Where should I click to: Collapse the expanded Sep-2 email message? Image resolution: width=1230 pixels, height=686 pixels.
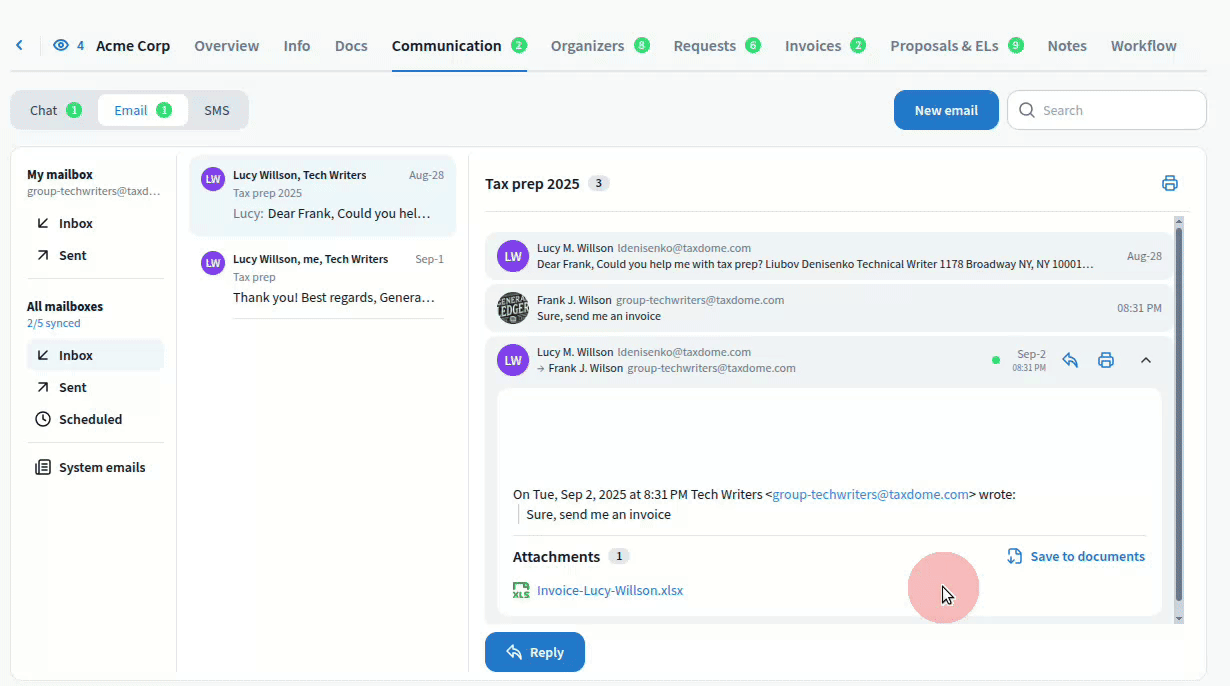(1146, 360)
